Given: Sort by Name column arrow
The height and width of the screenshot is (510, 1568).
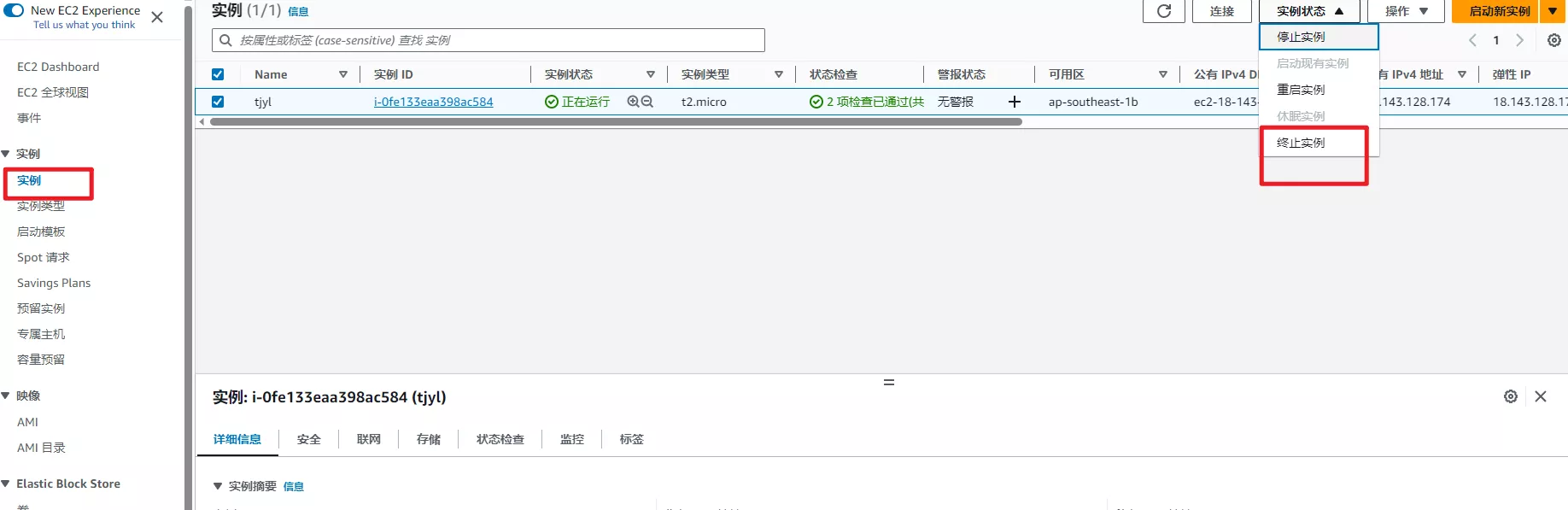Looking at the screenshot, I should coord(343,74).
